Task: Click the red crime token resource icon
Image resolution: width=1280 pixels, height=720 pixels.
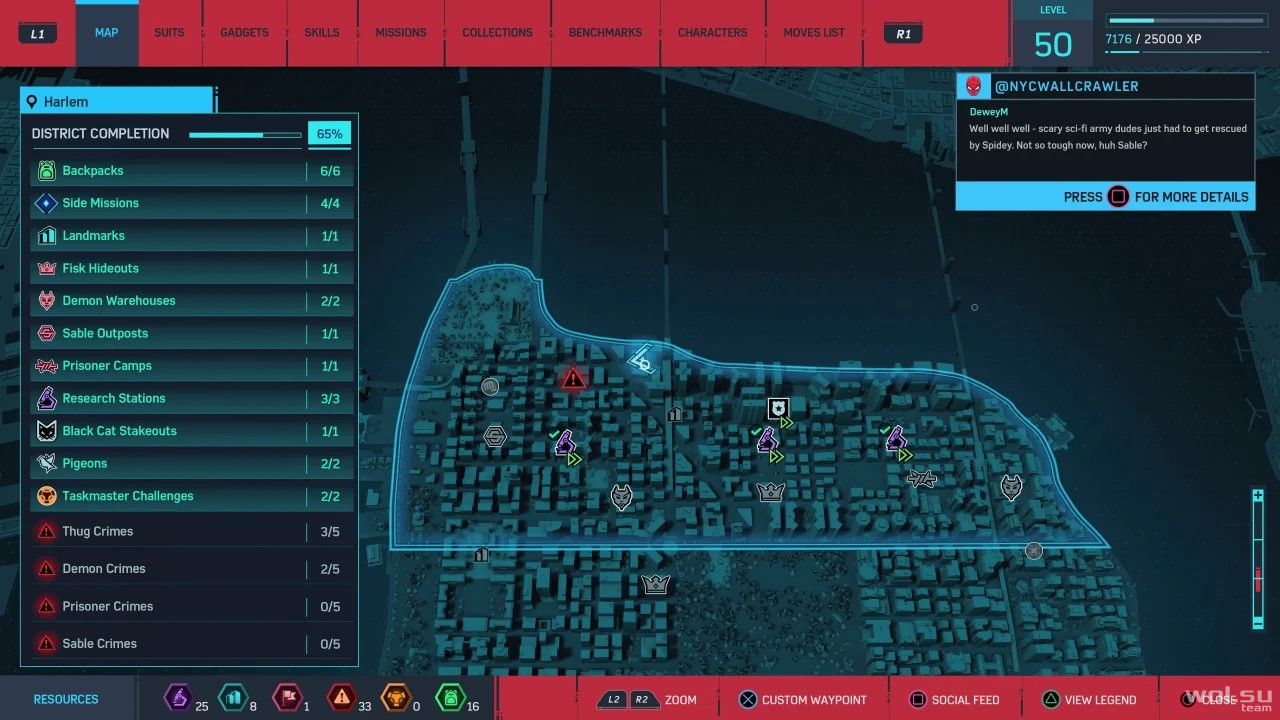Action: coord(341,697)
